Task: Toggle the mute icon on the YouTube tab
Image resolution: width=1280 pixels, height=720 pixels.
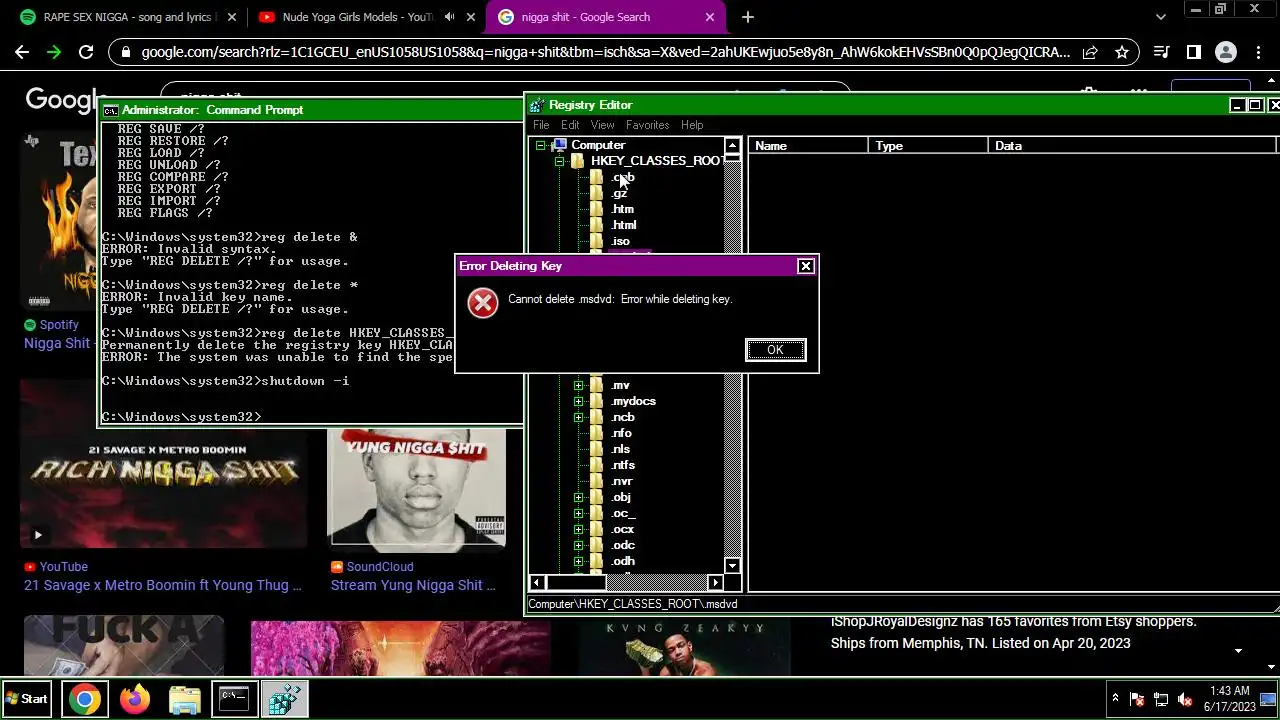Action: click(449, 17)
